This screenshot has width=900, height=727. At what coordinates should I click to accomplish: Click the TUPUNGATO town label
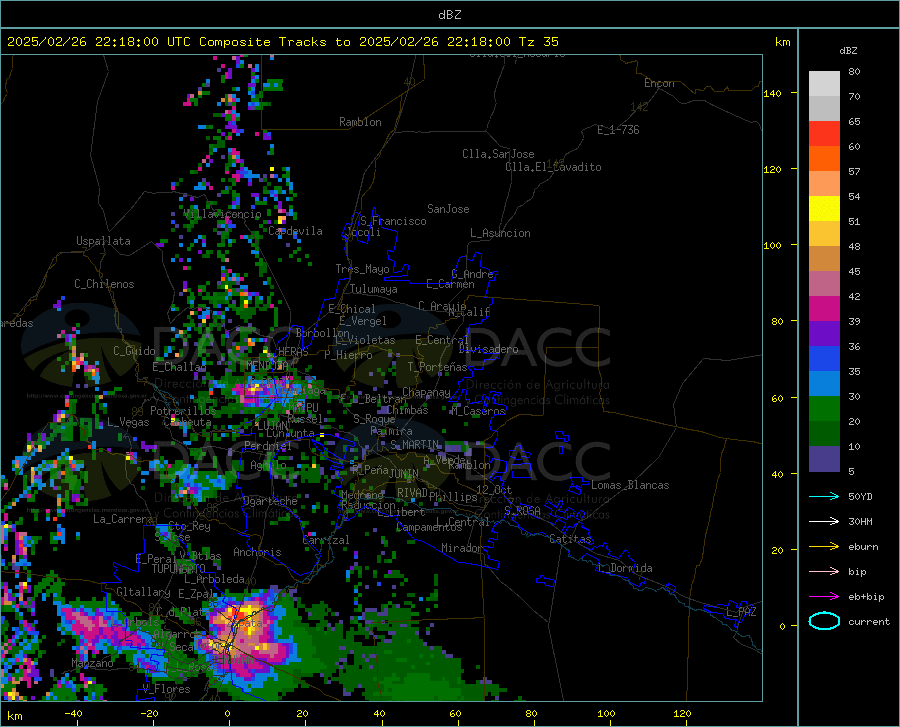pyautogui.click(x=179, y=569)
